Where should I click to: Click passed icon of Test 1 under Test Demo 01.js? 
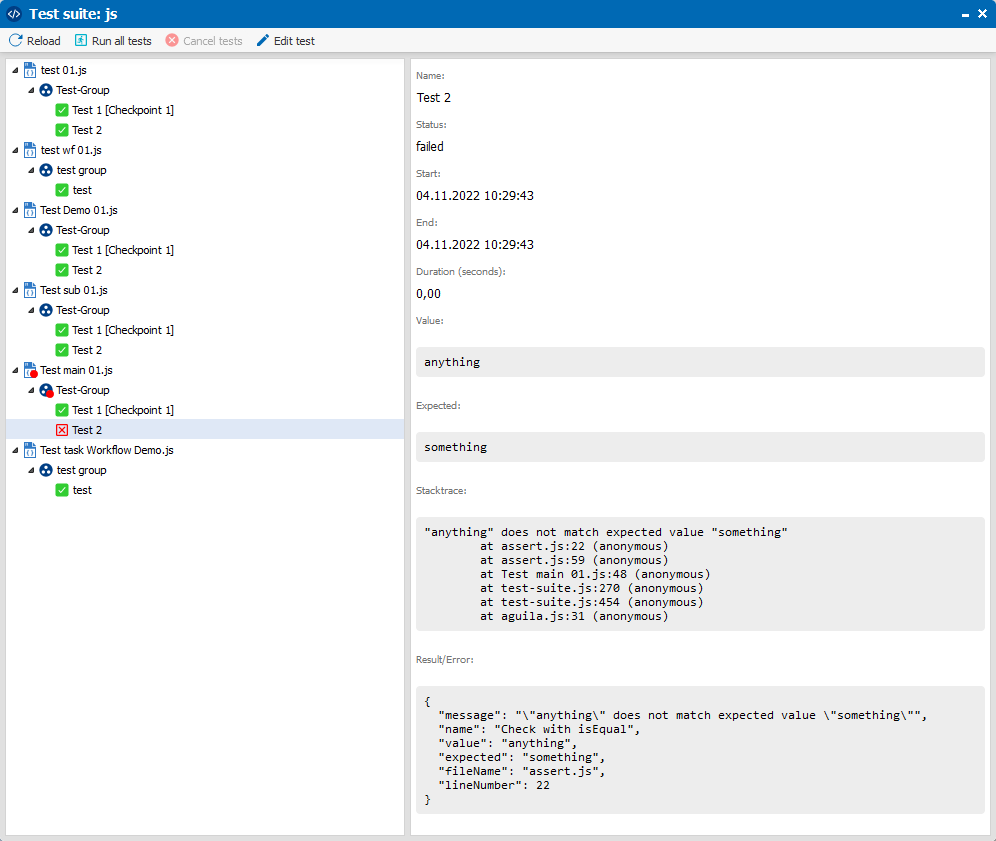tap(62, 250)
